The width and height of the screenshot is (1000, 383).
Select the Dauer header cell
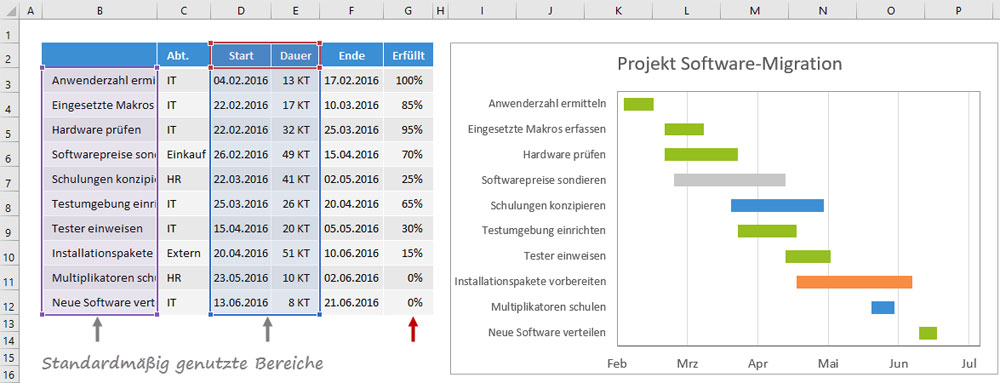click(x=295, y=55)
